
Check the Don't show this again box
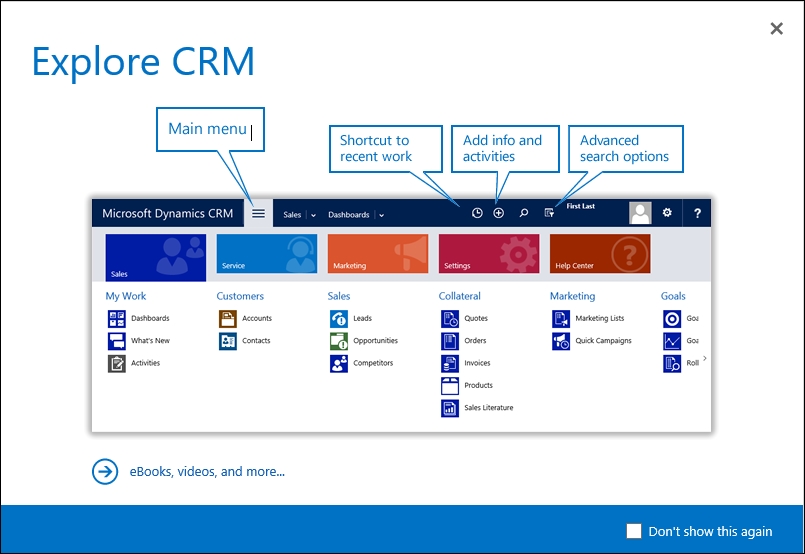634,531
